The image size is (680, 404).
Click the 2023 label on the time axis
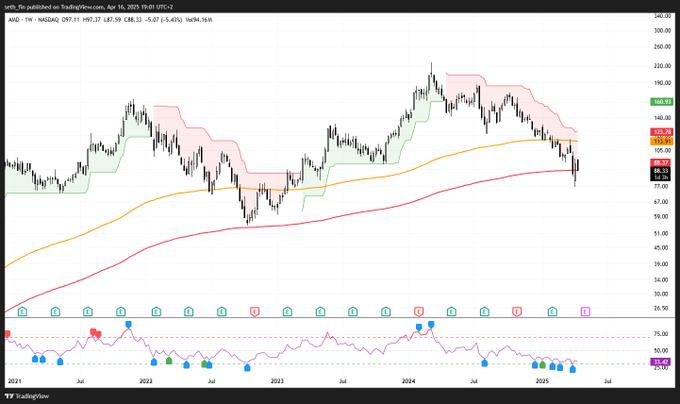tap(277, 381)
